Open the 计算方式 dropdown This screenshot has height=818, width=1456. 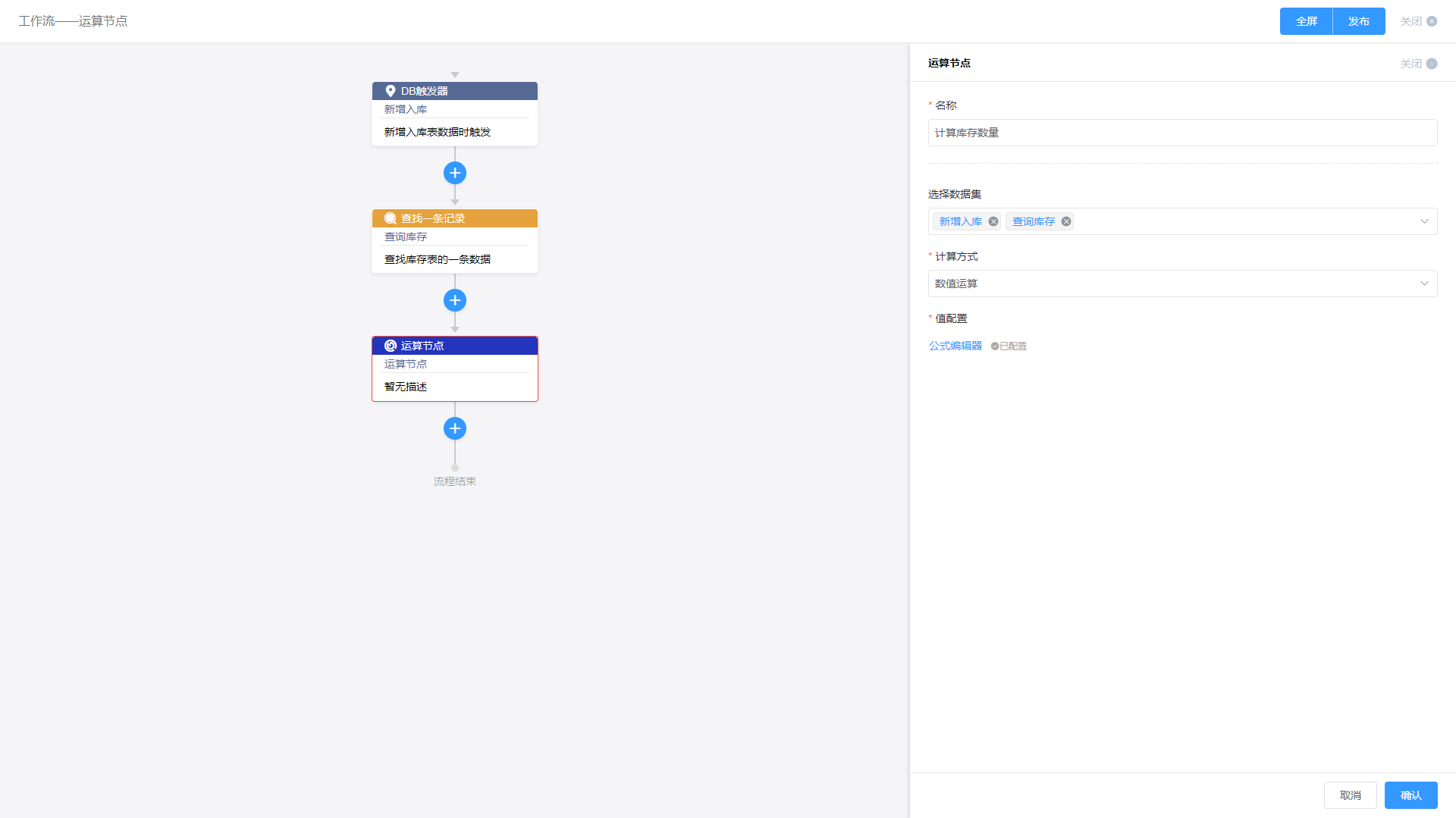click(x=1182, y=284)
